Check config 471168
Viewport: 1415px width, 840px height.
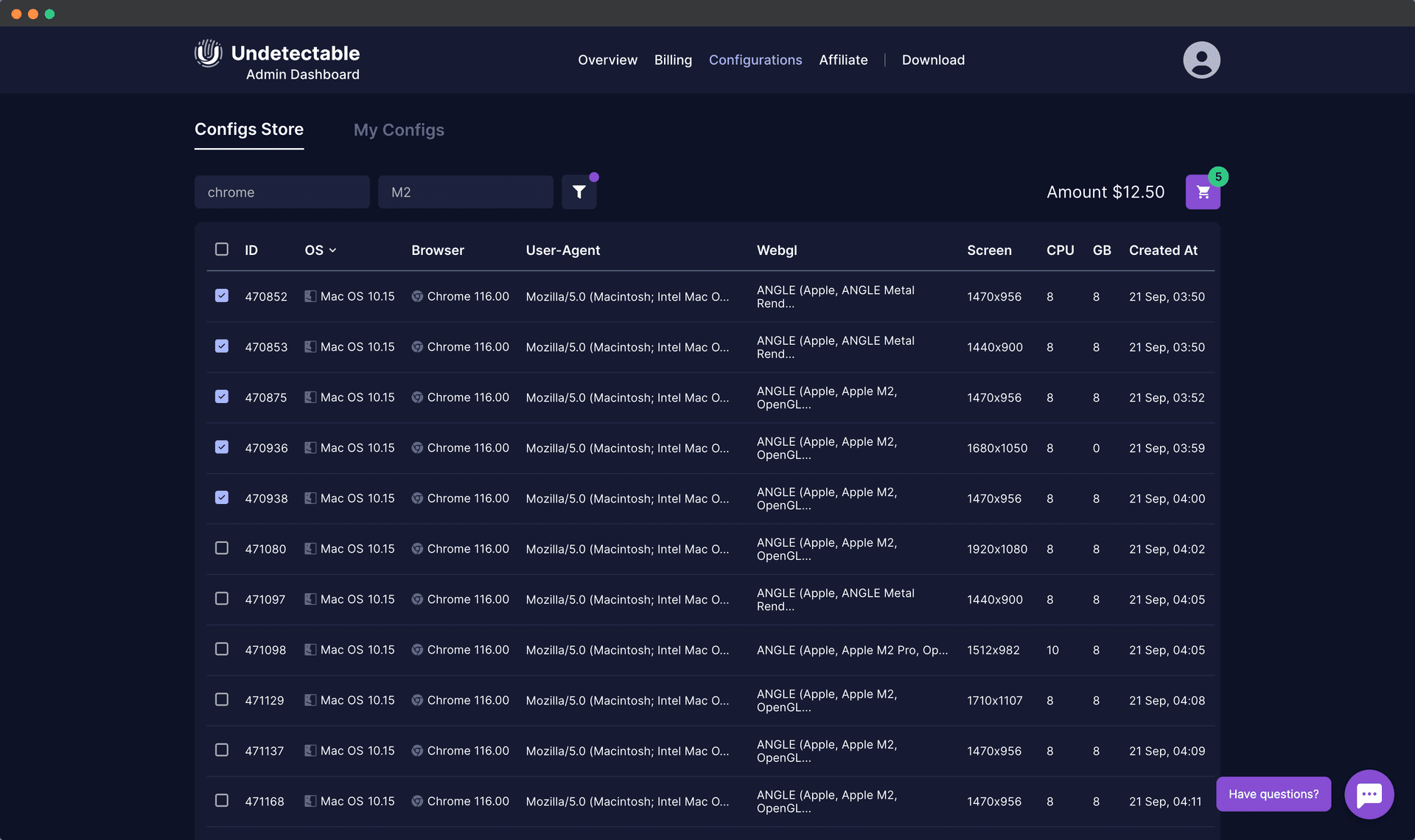tap(222, 800)
